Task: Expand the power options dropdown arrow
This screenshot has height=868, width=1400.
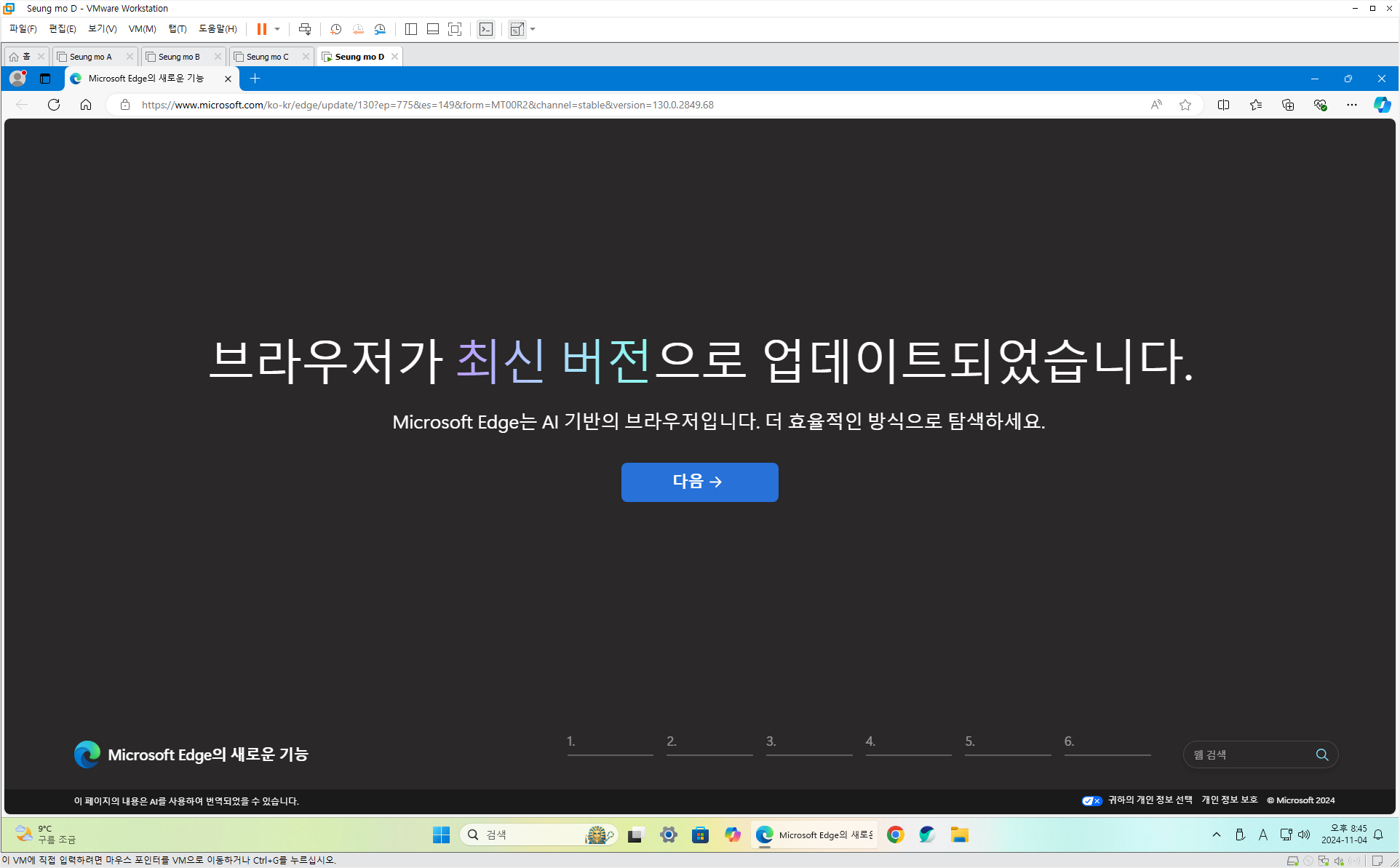Action: point(277,29)
